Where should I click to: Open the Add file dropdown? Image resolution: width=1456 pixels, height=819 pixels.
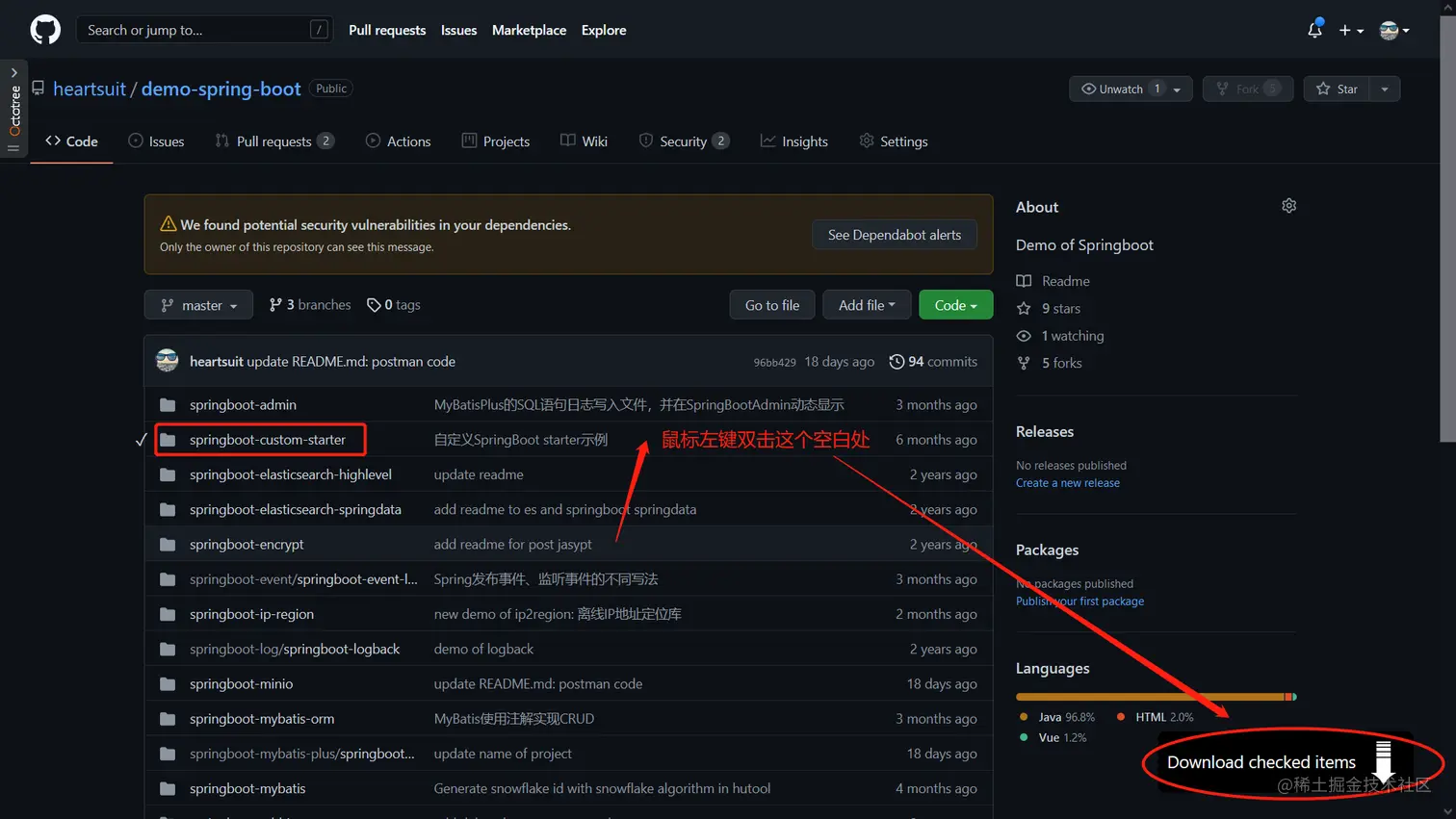(867, 305)
